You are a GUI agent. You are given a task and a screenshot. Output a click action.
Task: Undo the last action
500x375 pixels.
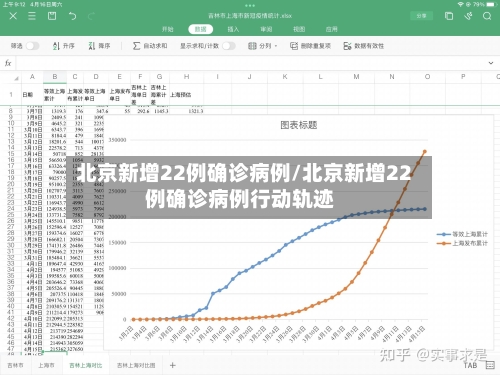point(72,16)
